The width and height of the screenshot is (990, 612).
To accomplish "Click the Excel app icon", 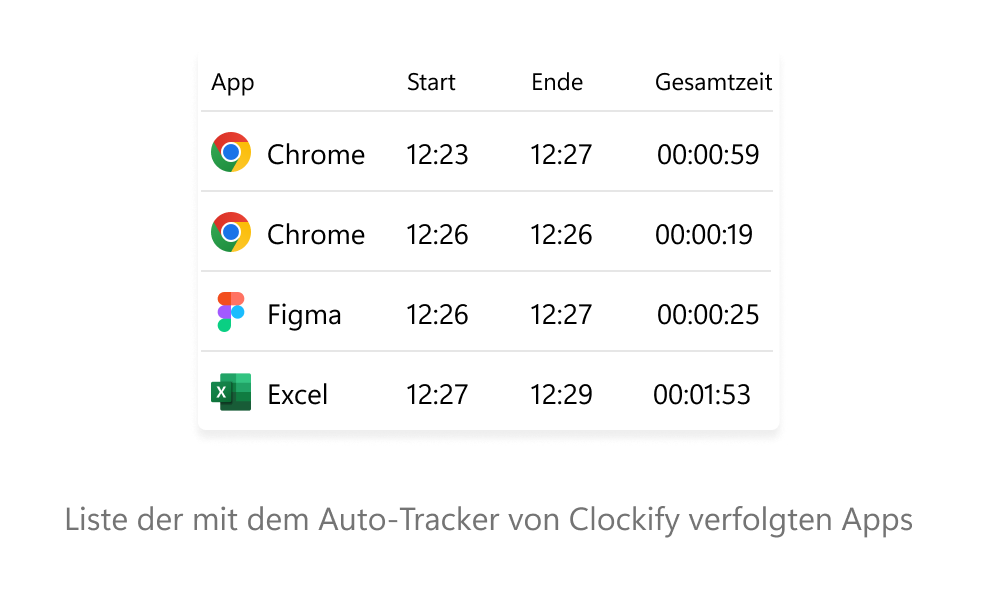I will (x=230, y=392).
